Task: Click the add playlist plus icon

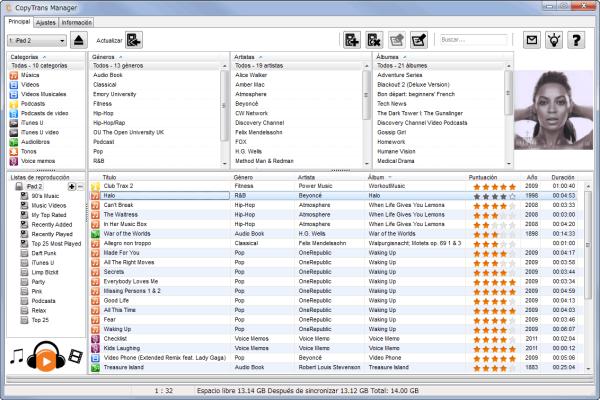Action: point(72,187)
